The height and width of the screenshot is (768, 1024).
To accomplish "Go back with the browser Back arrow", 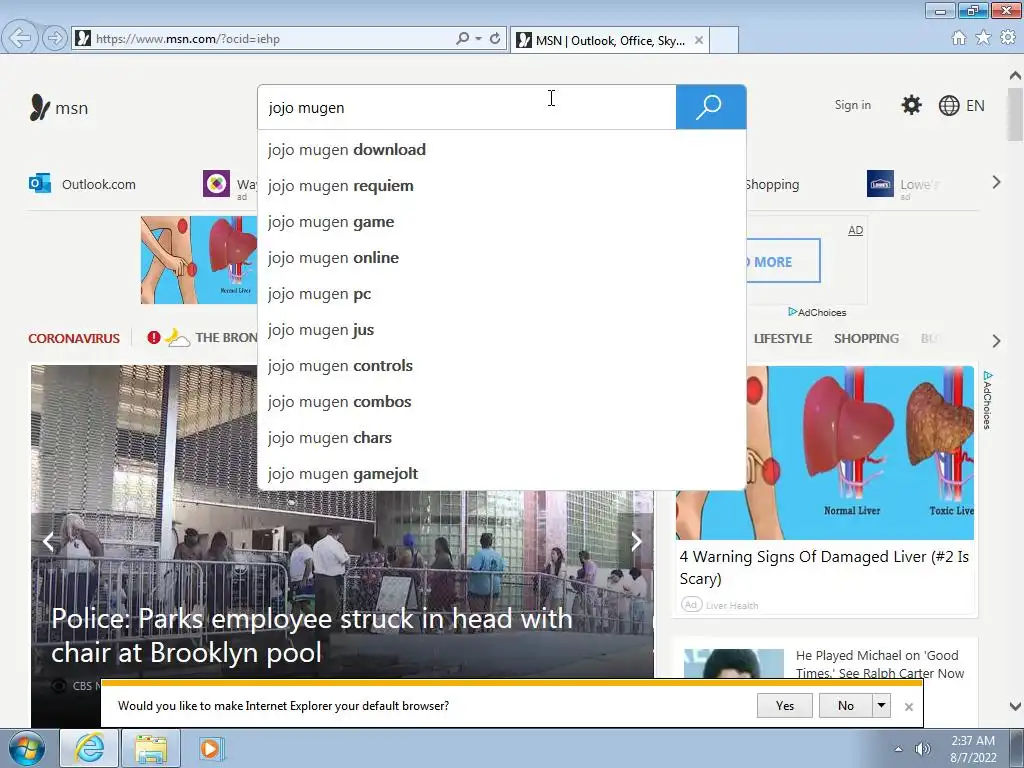I will 20,39.
